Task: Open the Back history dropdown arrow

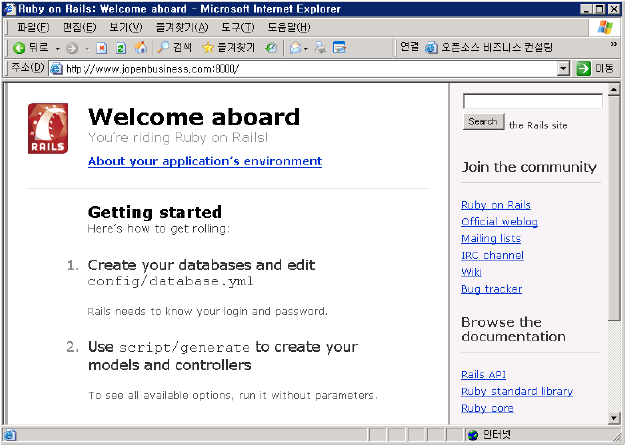Action: coord(57,49)
